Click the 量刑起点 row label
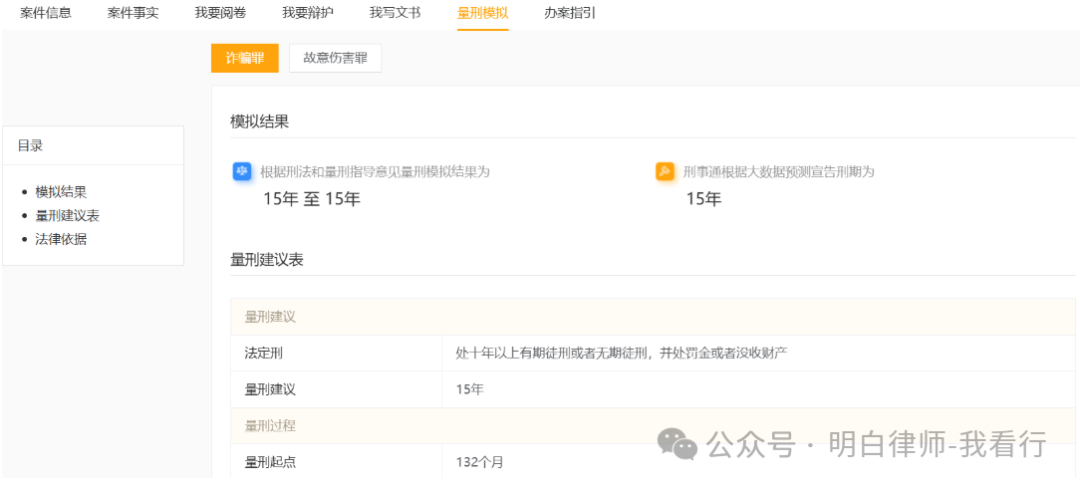 pyautogui.click(x=270, y=462)
